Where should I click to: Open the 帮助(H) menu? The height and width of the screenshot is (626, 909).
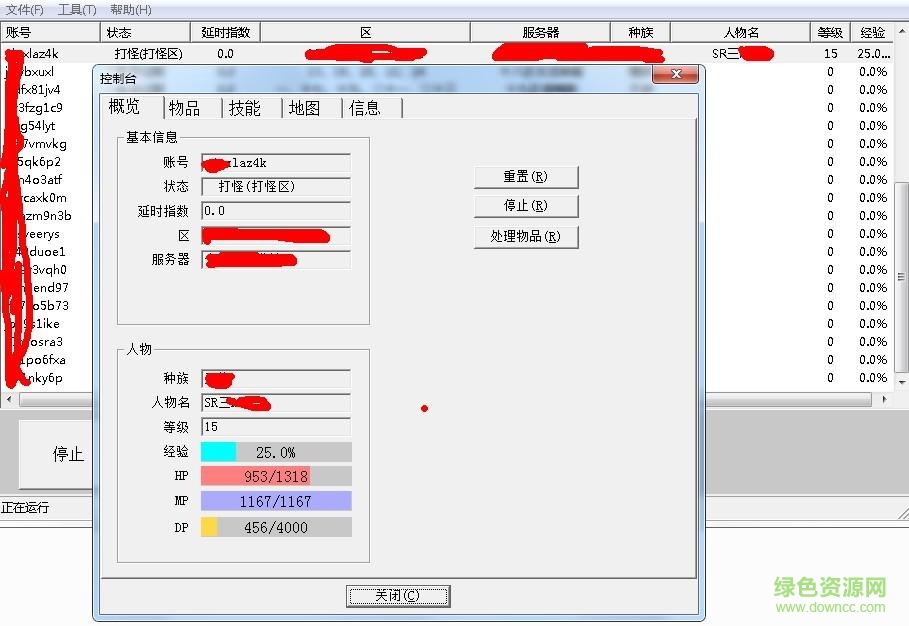point(128,8)
